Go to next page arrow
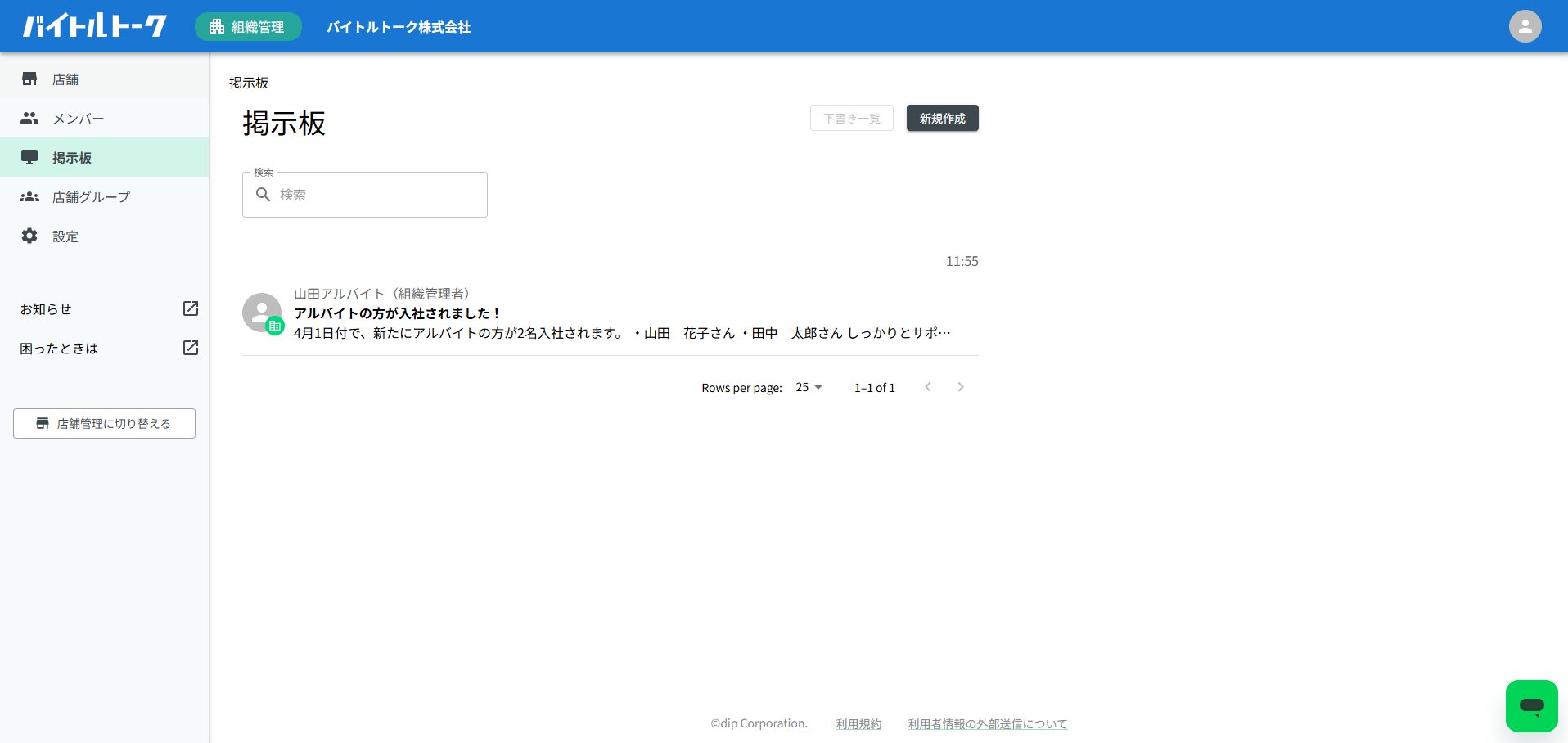The height and width of the screenshot is (743, 1568). [961, 387]
